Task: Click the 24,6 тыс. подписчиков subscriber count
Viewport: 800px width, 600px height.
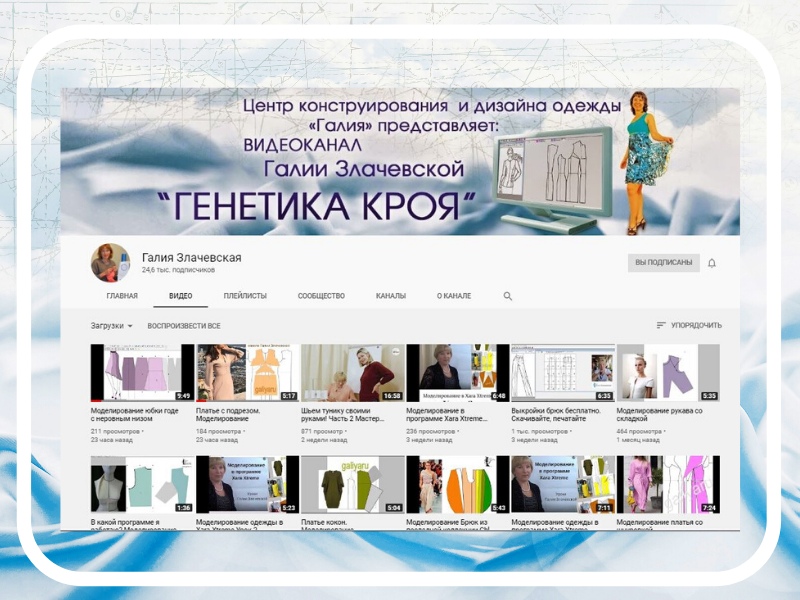Action: click(x=178, y=270)
